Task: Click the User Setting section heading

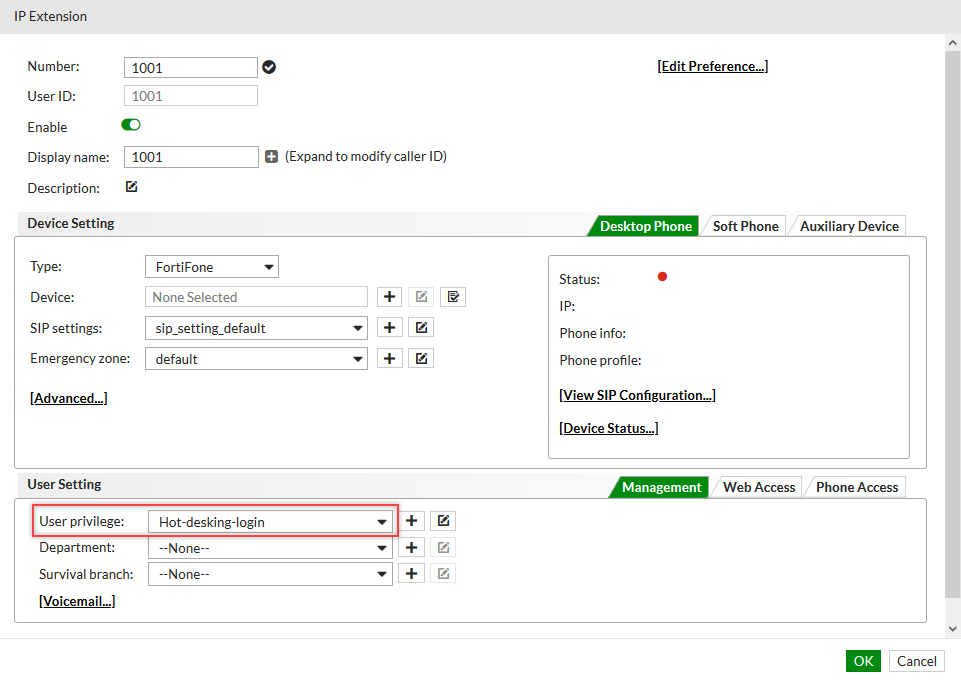Action: [64, 484]
